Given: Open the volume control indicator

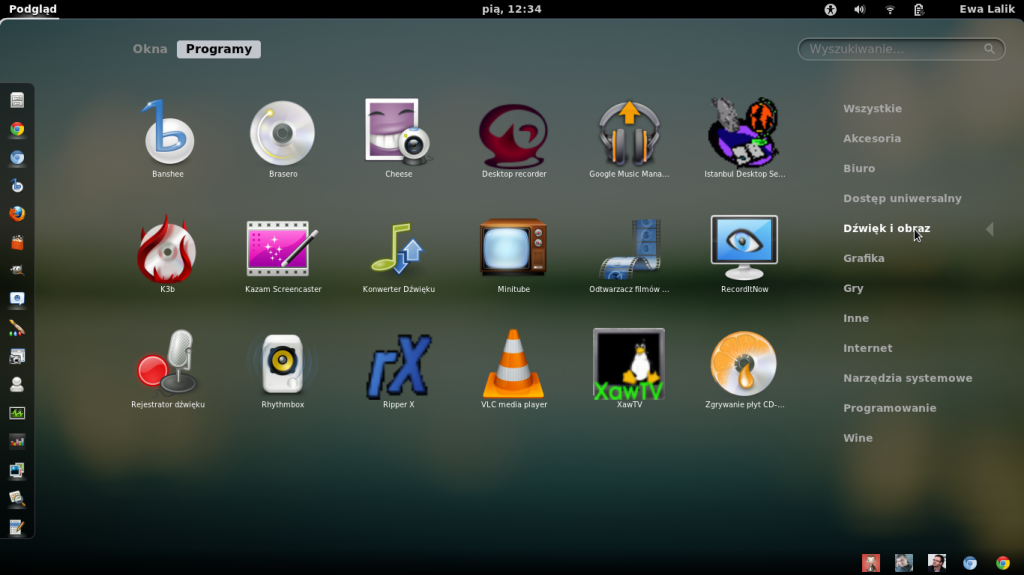Looking at the screenshot, I should pyautogui.click(x=859, y=9).
